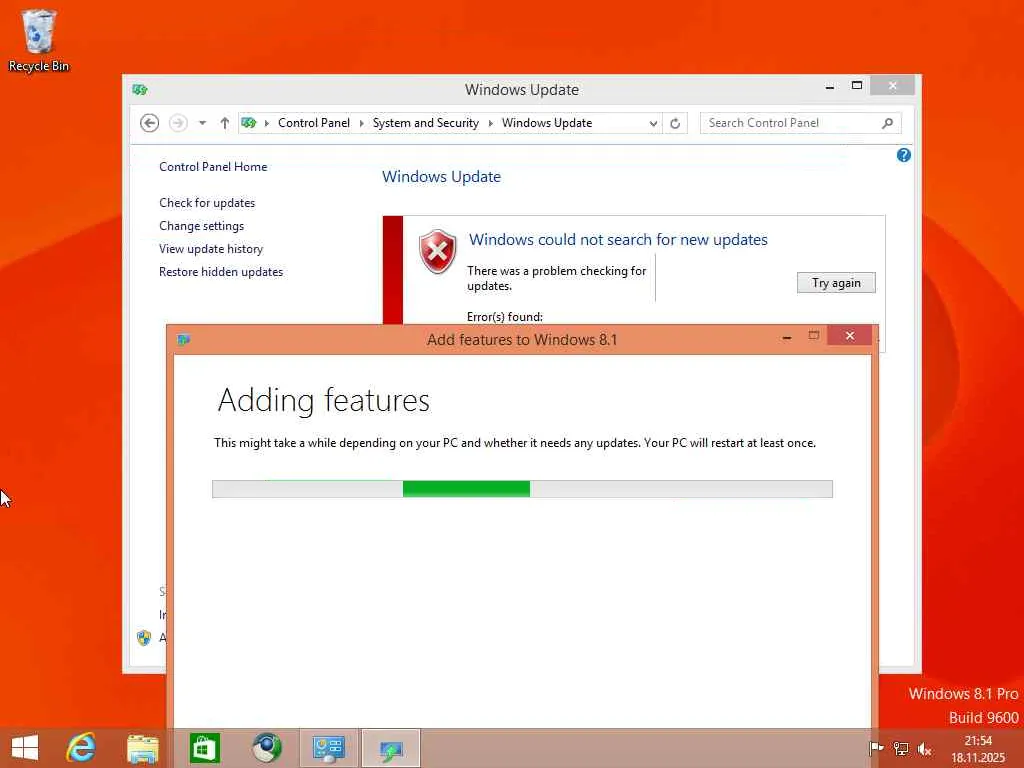Click the muted volume tray icon

click(924, 749)
